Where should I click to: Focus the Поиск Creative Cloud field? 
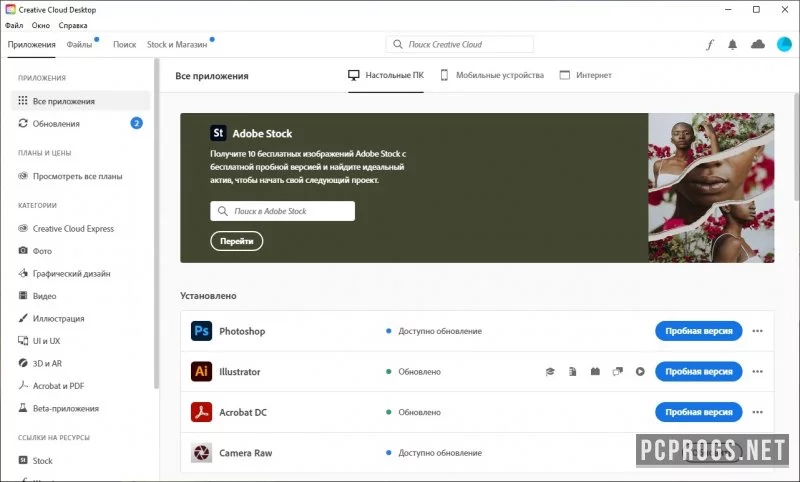460,44
